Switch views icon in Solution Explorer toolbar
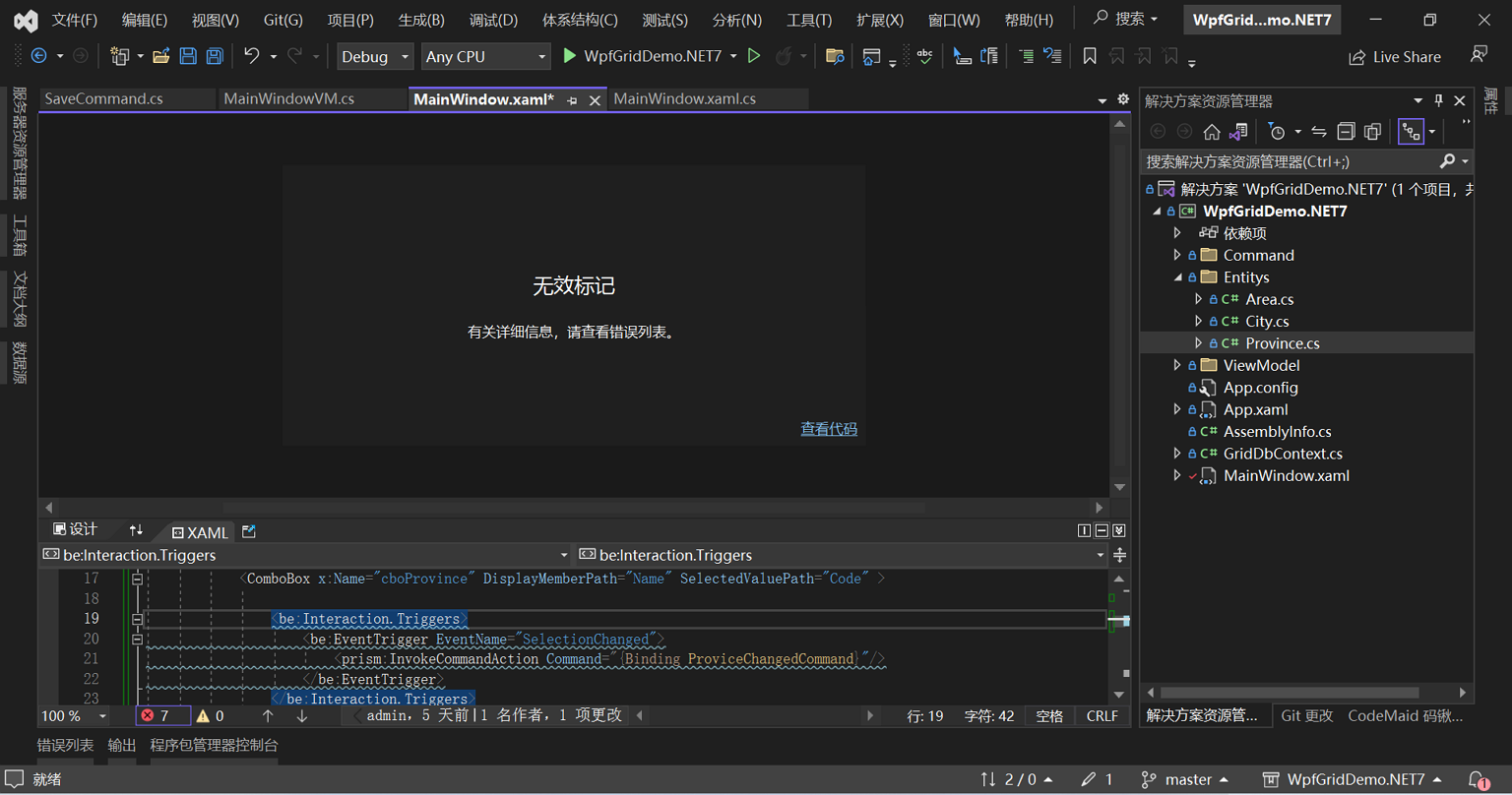 [x=1238, y=132]
